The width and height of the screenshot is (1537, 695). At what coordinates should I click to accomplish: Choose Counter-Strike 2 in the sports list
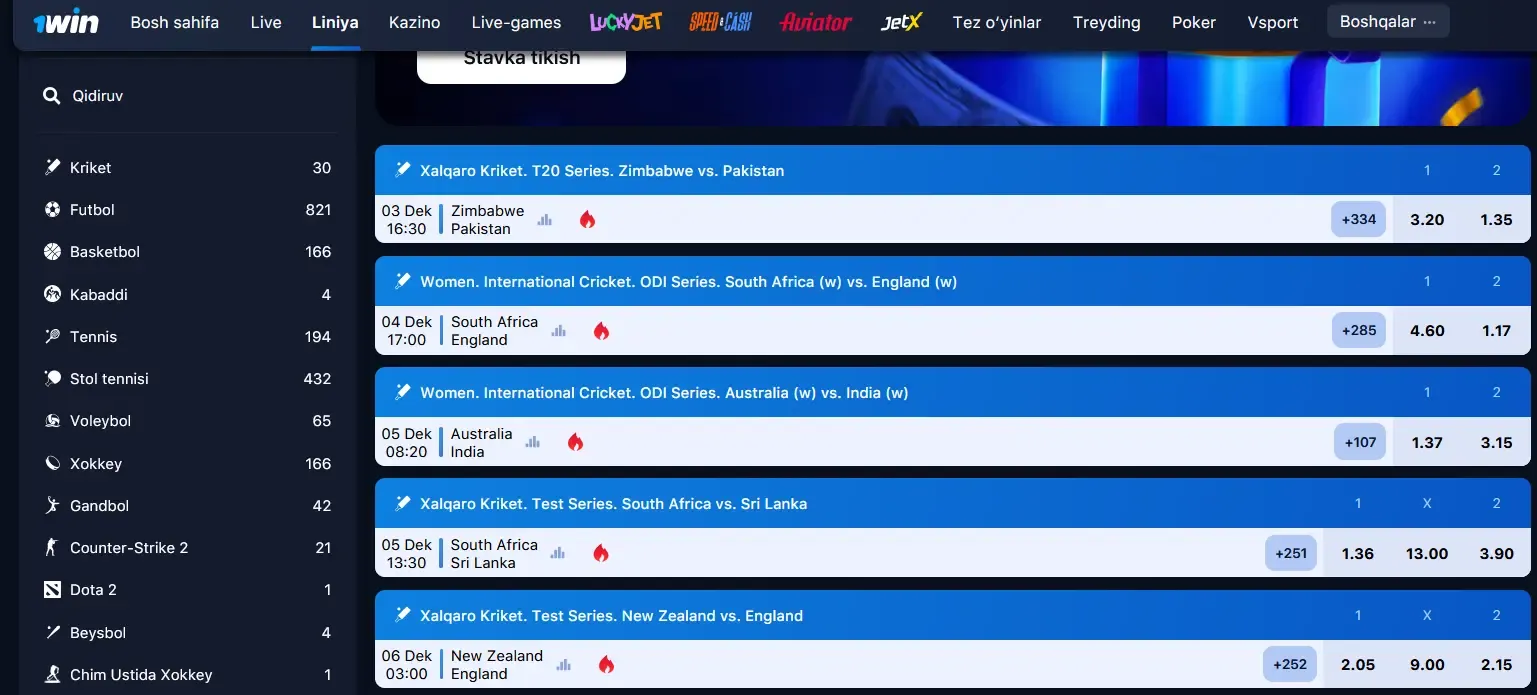click(x=128, y=548)
